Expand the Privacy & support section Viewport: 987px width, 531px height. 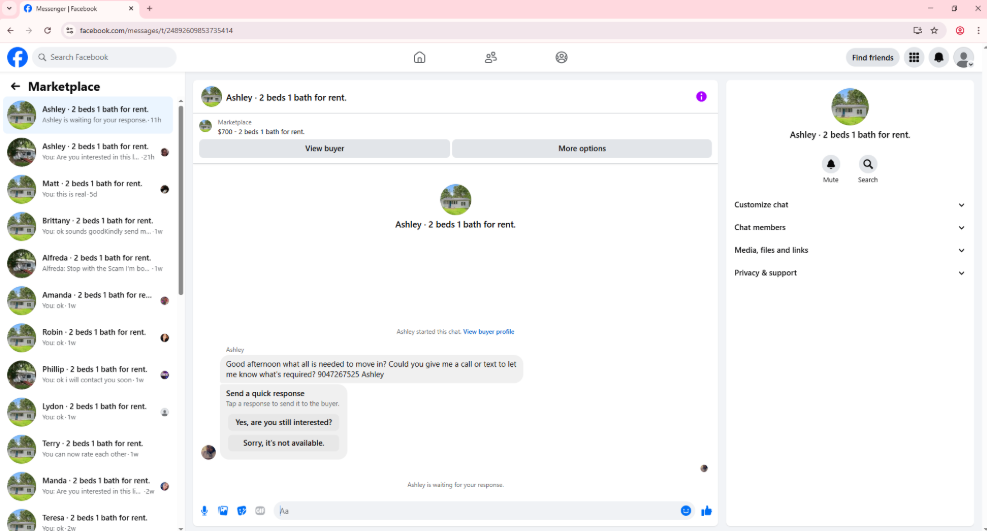[x=849, y=272]
